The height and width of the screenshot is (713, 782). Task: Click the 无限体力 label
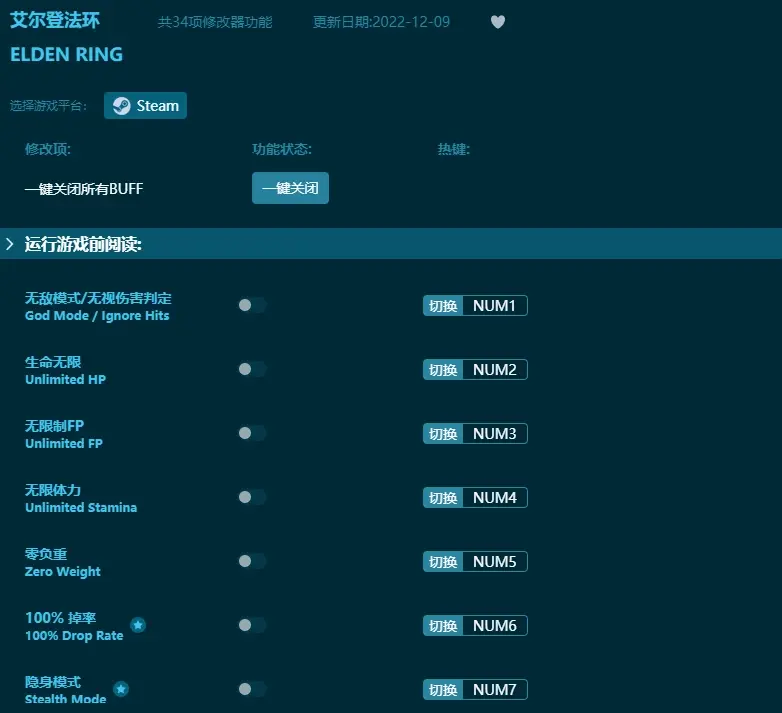53,490
